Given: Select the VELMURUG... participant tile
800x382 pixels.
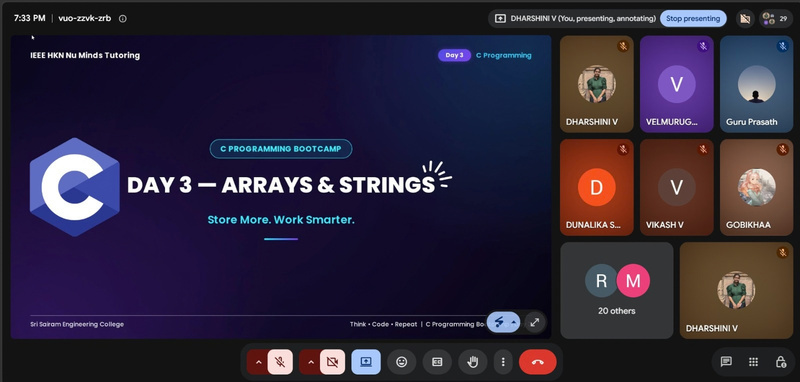Looking at the screenshot, I should [x=677, y=84].
